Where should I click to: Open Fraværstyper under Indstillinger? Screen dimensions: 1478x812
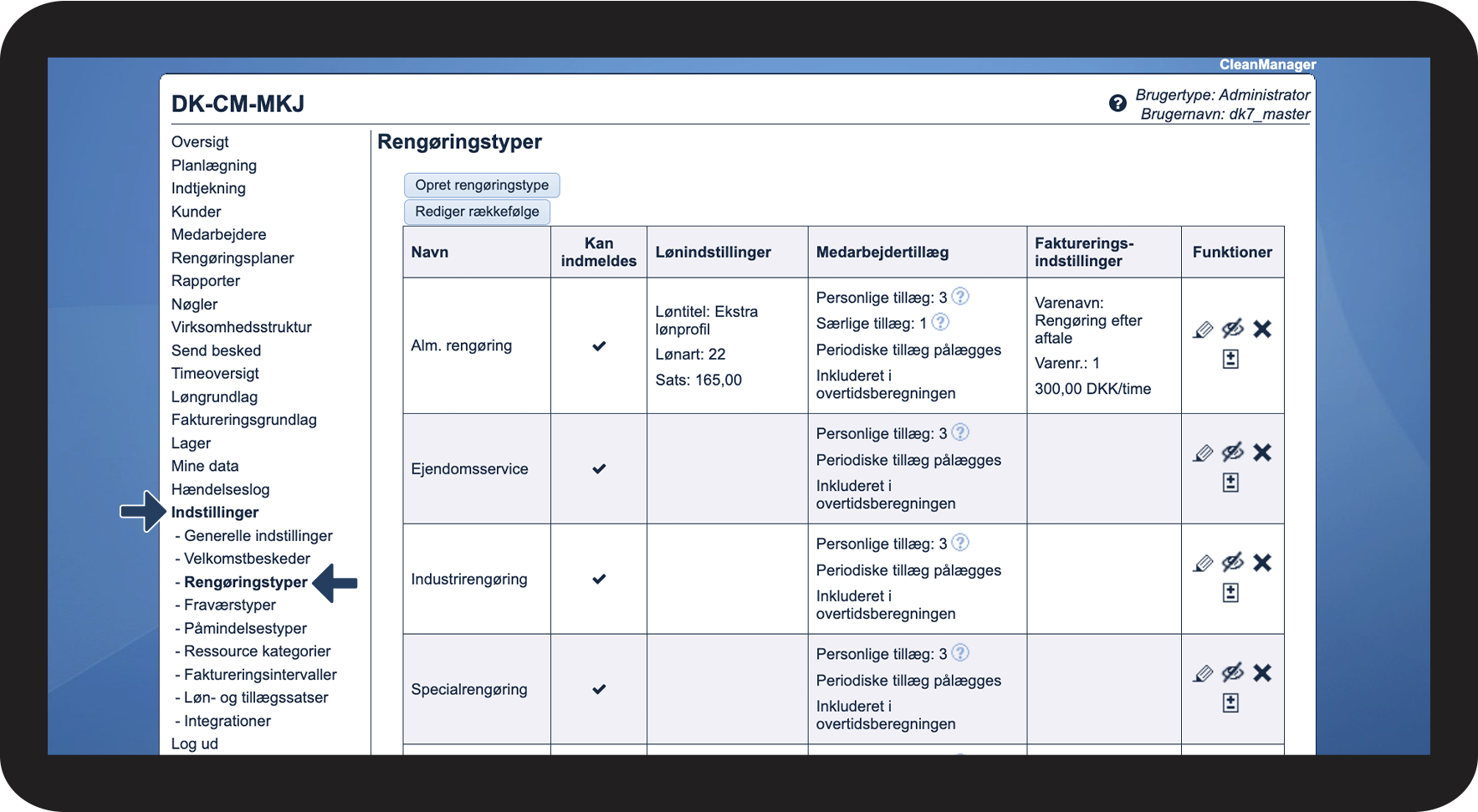click(x=229, y=605)
